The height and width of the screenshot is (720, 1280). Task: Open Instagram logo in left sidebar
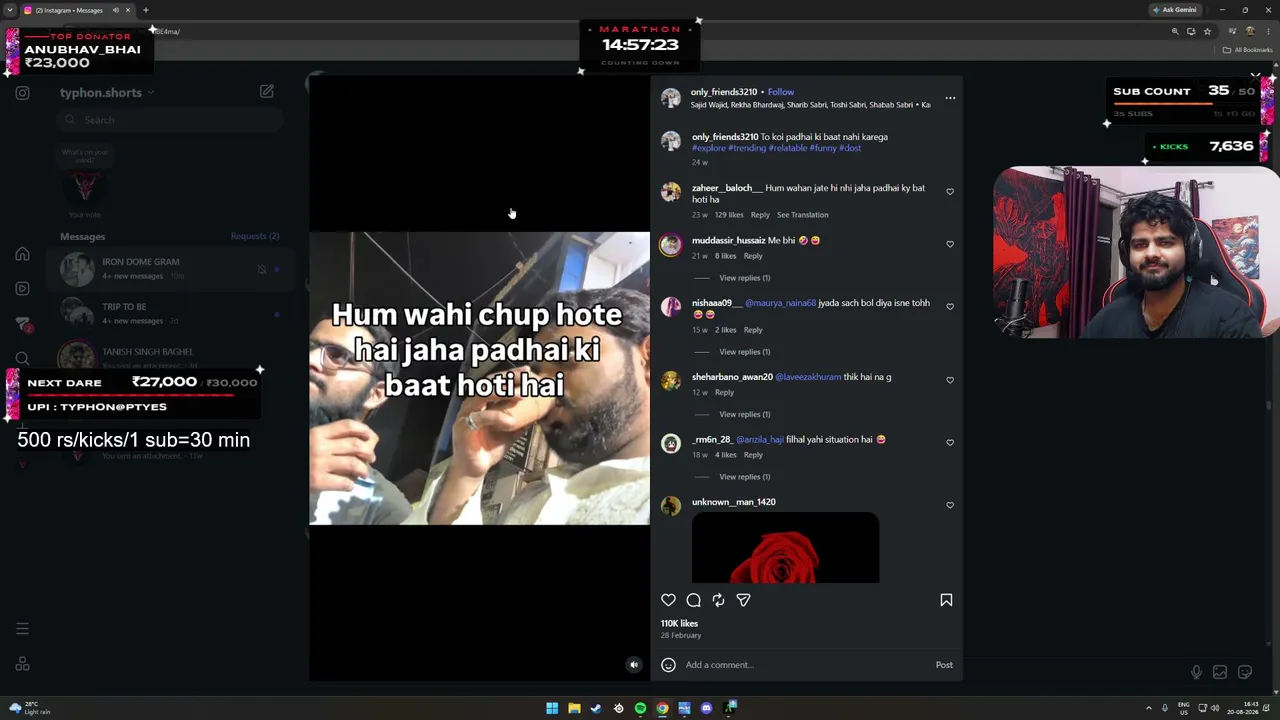[x=22, y=93]
